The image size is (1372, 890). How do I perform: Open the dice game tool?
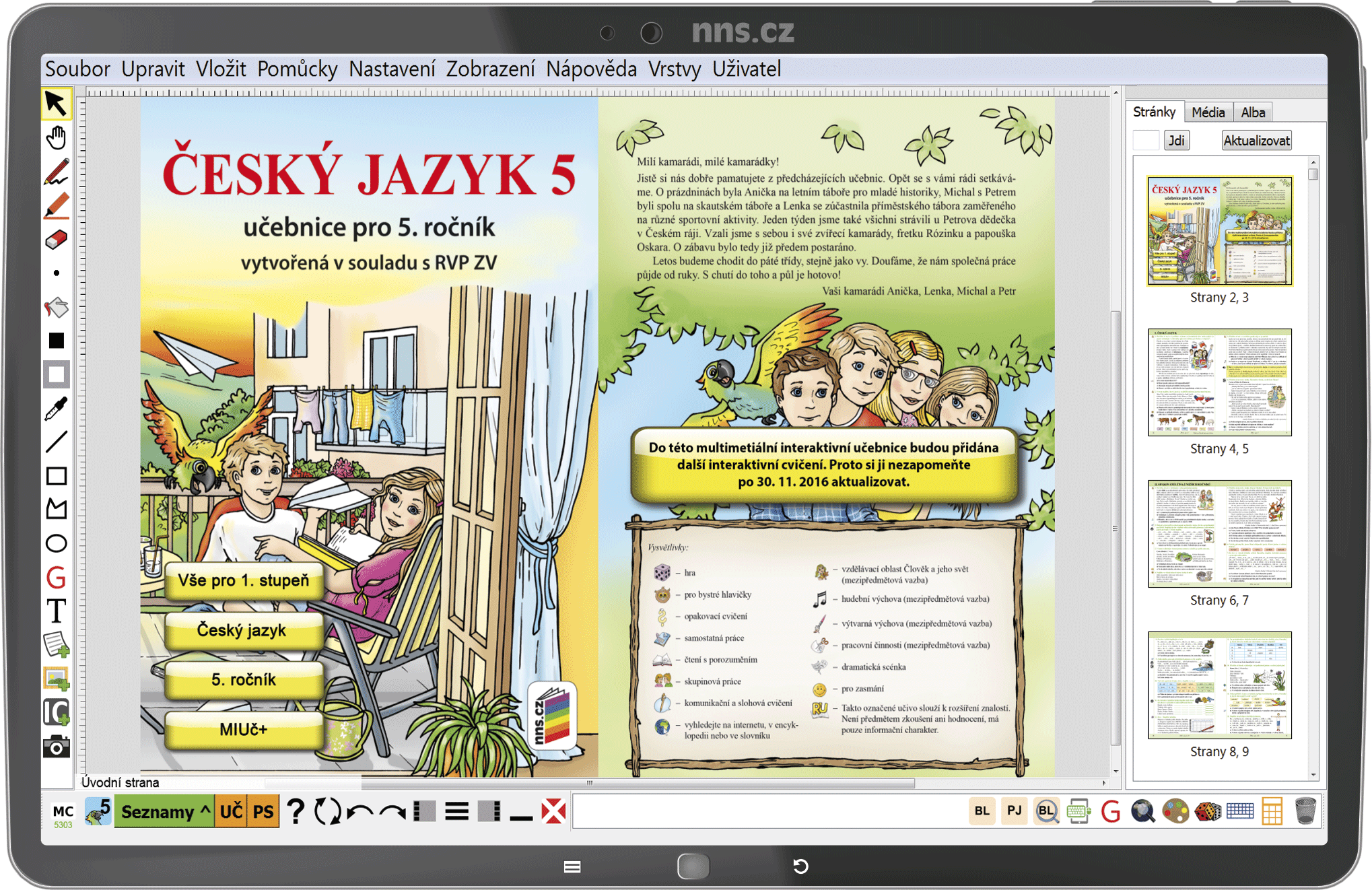tap(1208, 811)
